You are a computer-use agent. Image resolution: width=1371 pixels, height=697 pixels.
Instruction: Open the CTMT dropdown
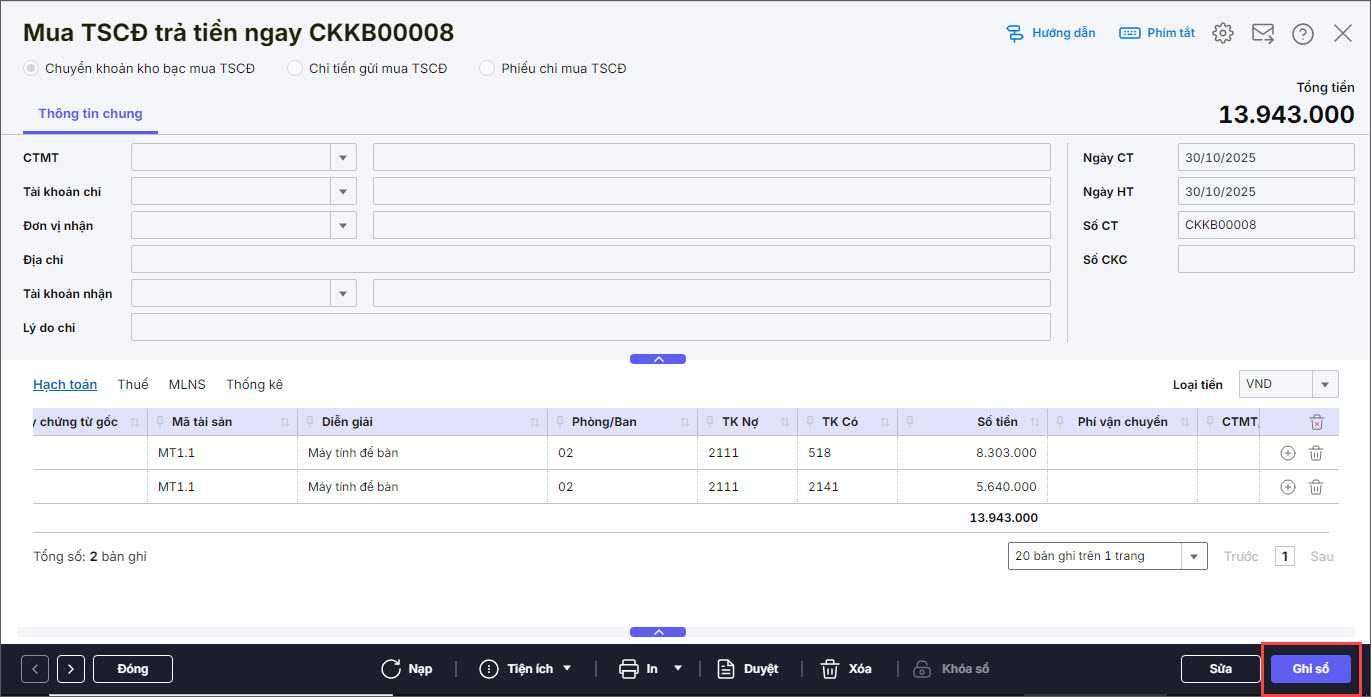(344, 157)
